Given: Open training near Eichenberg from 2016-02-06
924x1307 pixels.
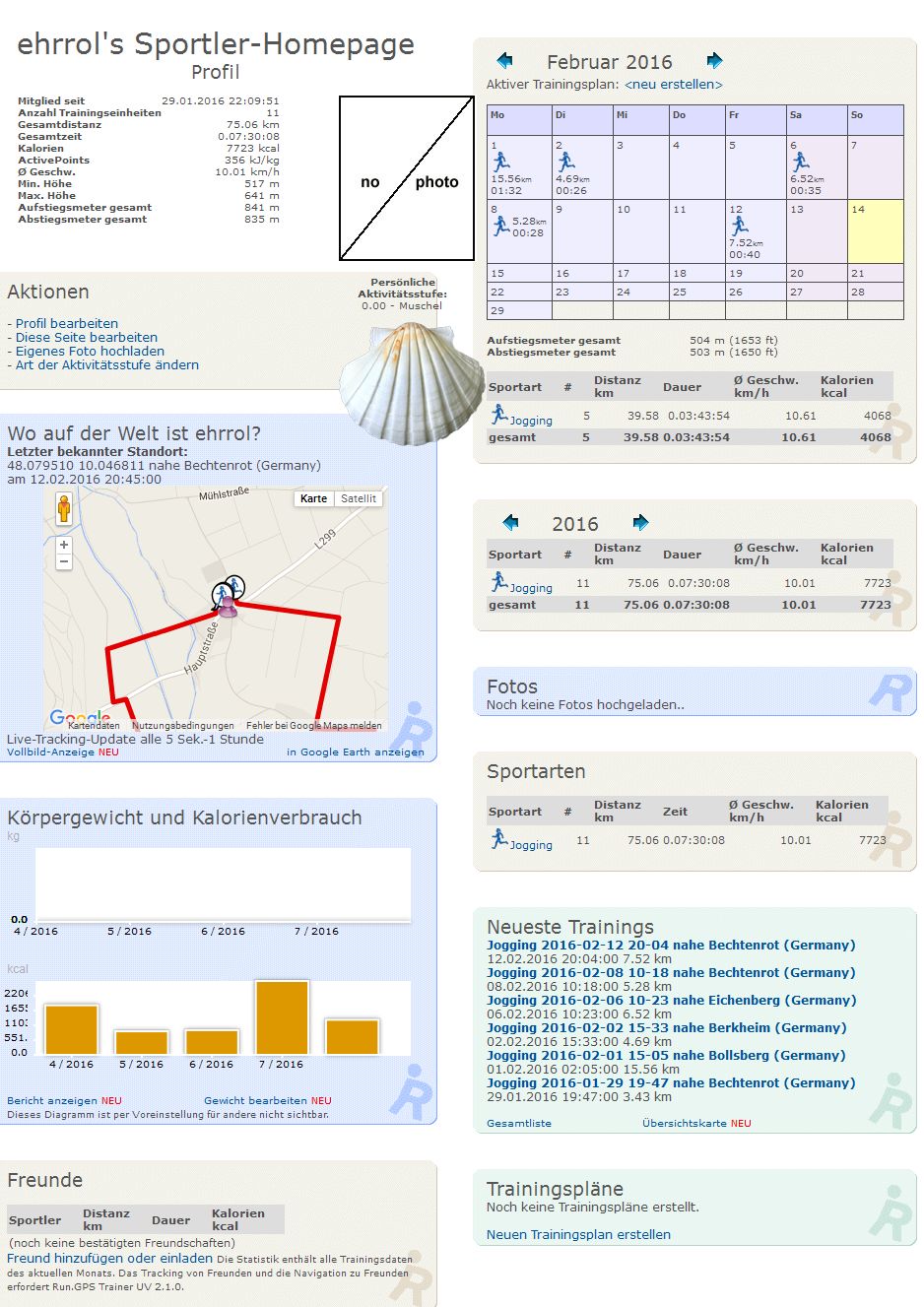Looking at the screenshot, I should point(671,1001).
